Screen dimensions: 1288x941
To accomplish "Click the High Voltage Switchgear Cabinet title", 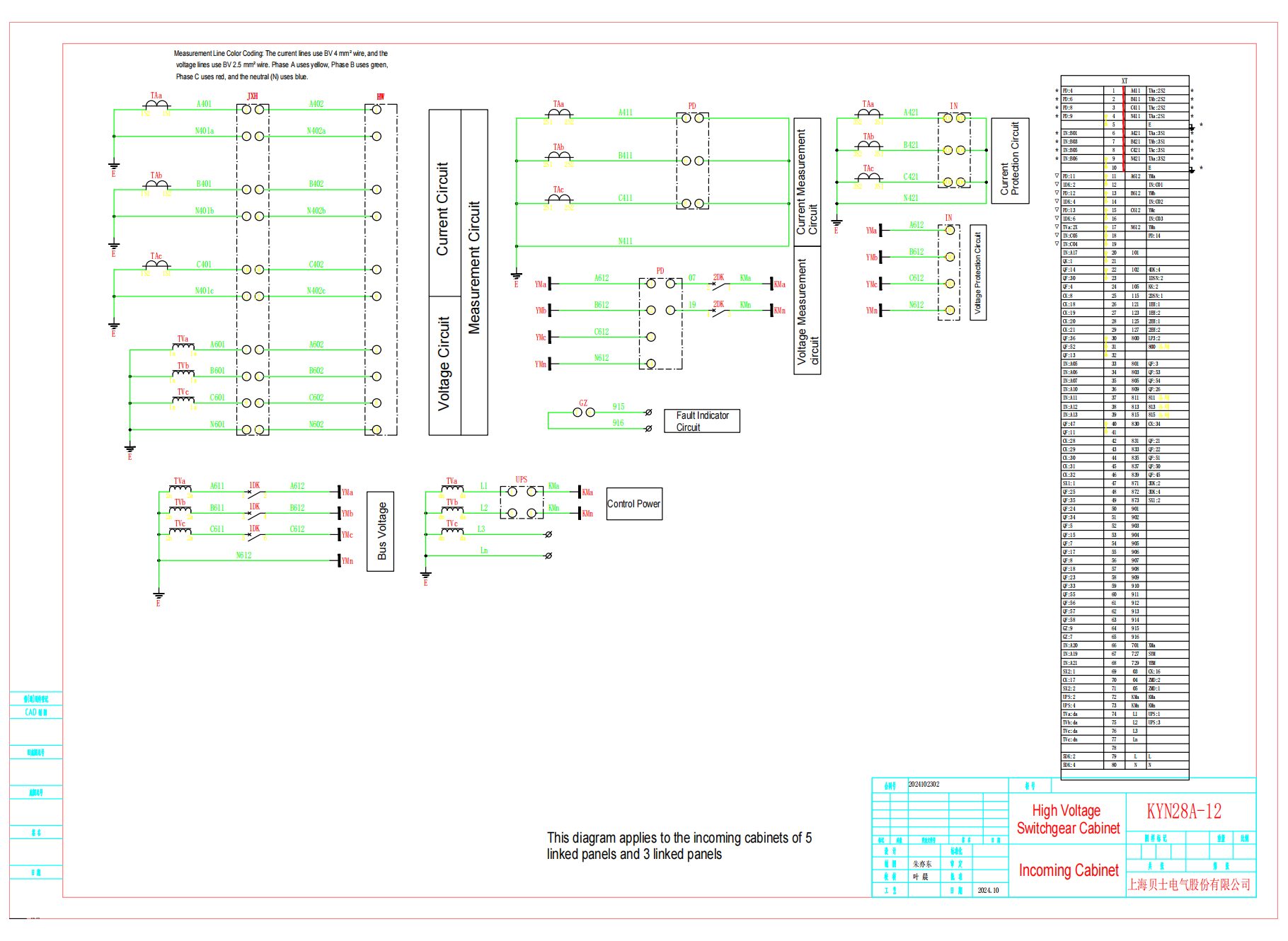I will [1067, 819].
